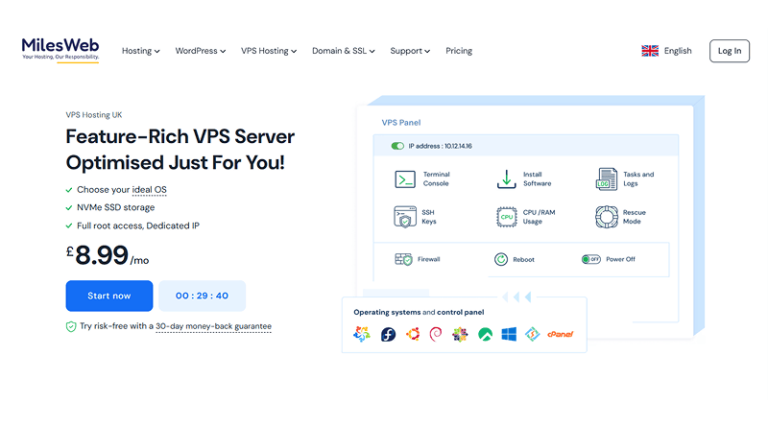Follow the 'ideal OS' link

149,190
